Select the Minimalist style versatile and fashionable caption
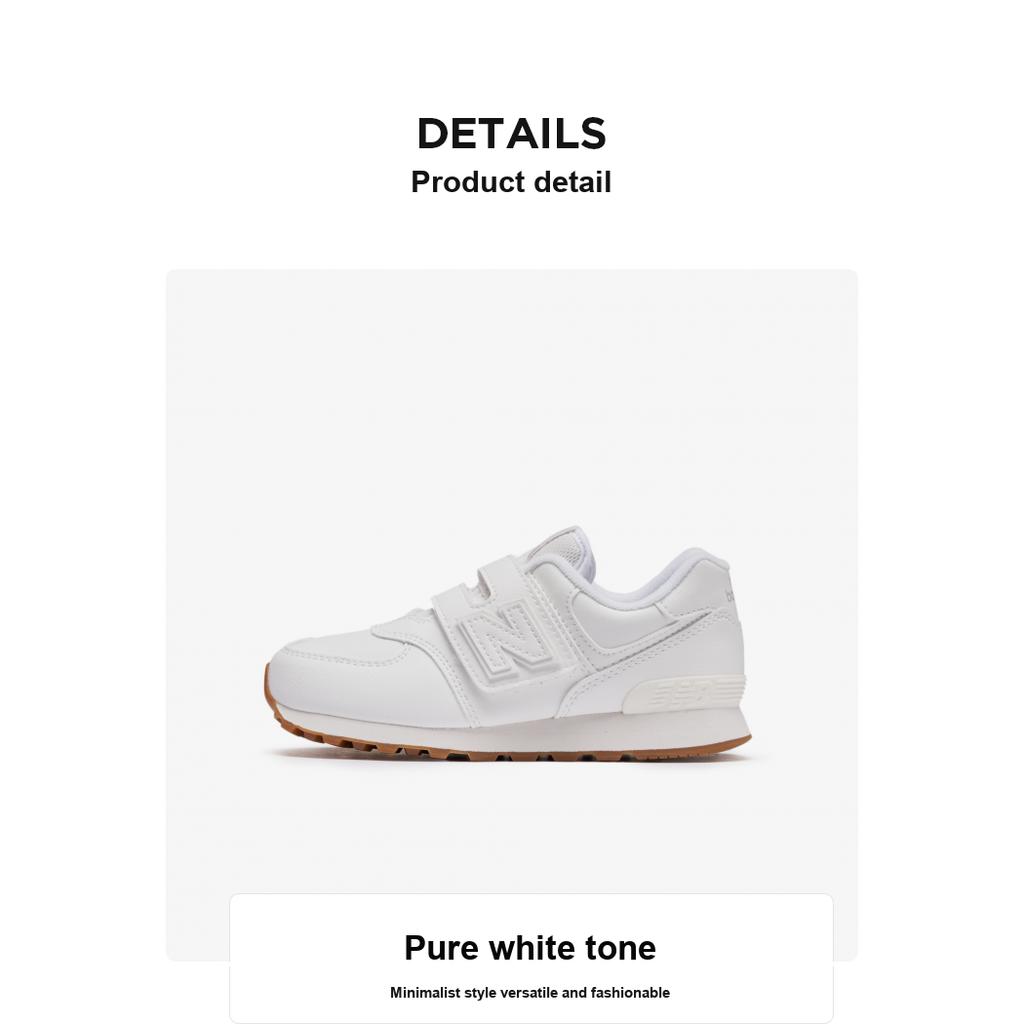Viewport: 1024px width, 1024px height. pos(530,993)
